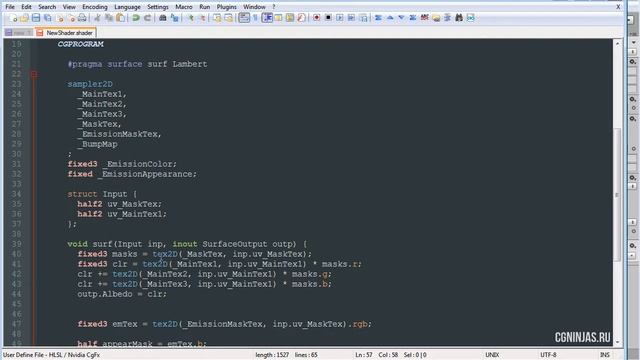
Task: Click 'Ln : 57' in status bar
Action: (364, 355)
